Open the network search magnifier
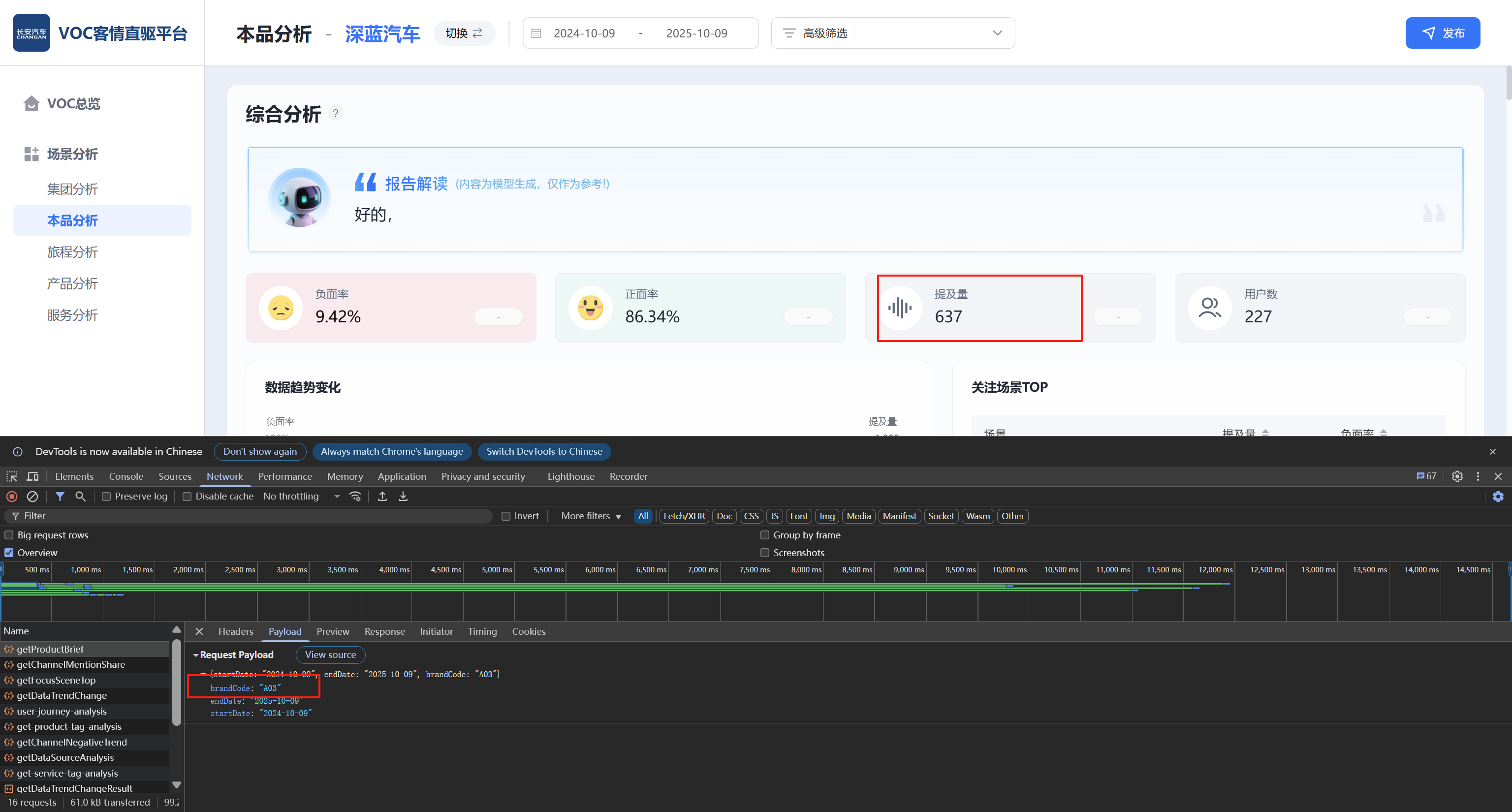Image resolution: width=1512 pixels, height=812 pixels. pyautogui.click(x=80, y=497)
